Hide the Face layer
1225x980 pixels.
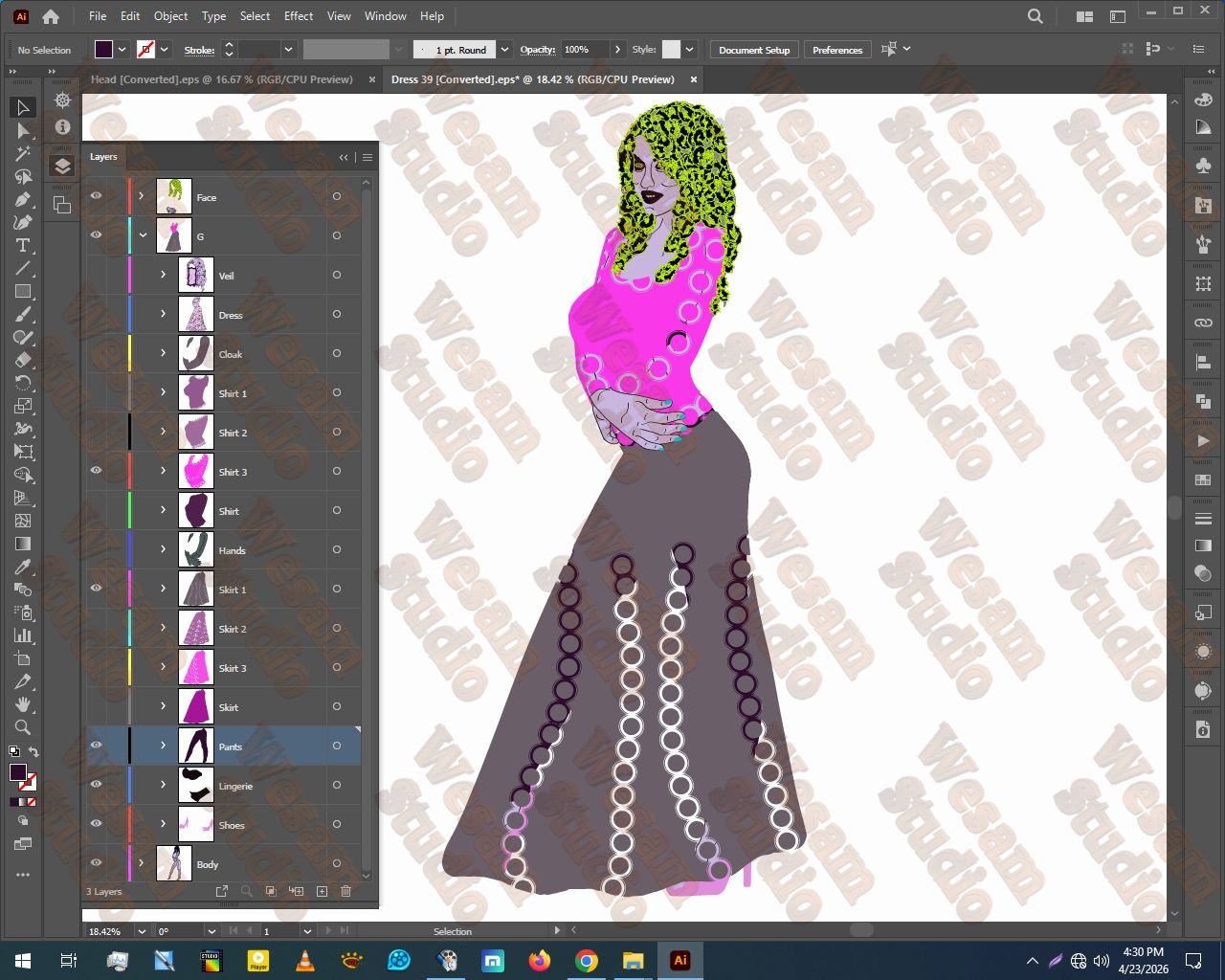(96, 196)
